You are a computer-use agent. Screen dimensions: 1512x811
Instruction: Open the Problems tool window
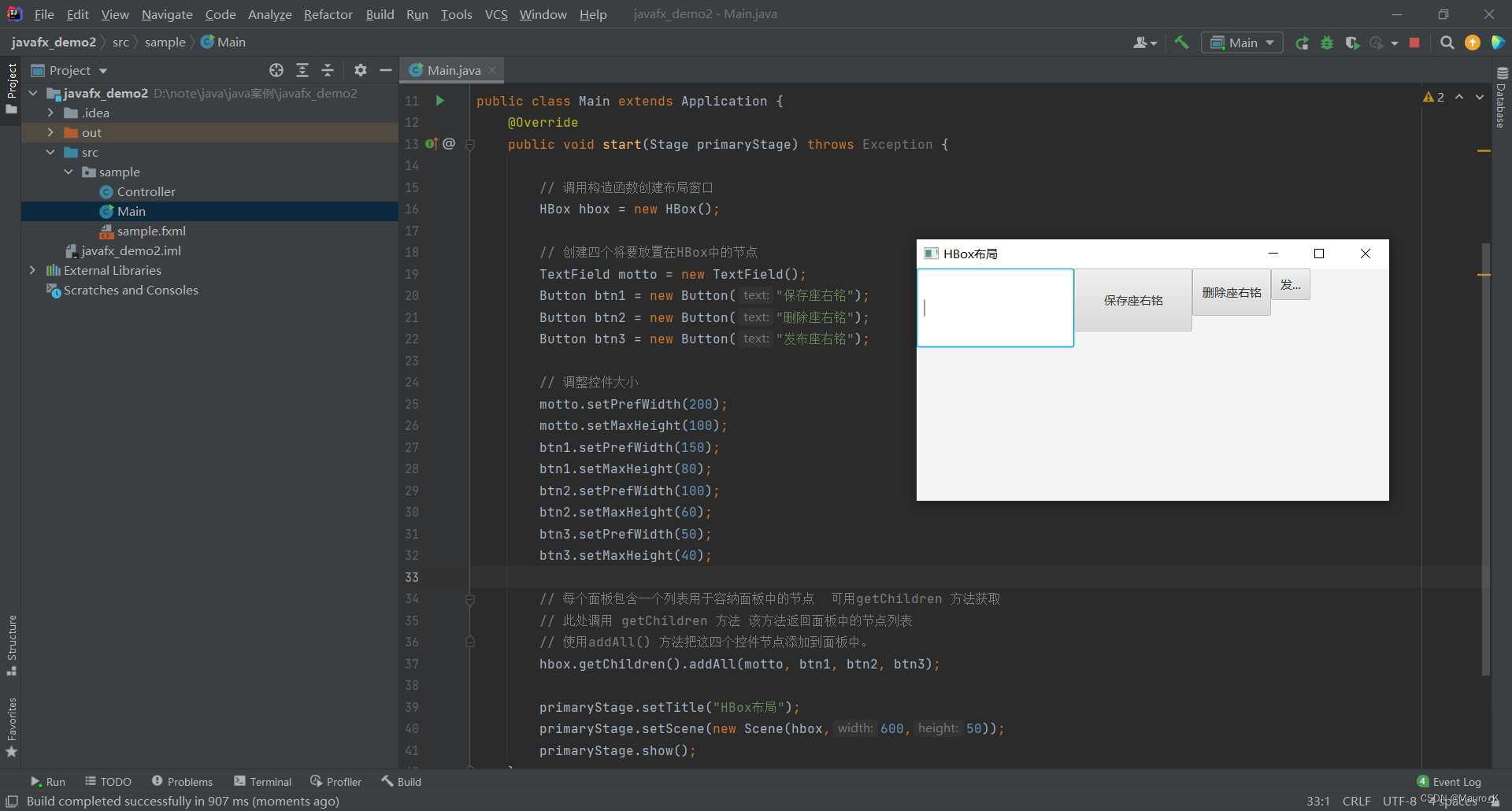182,782
